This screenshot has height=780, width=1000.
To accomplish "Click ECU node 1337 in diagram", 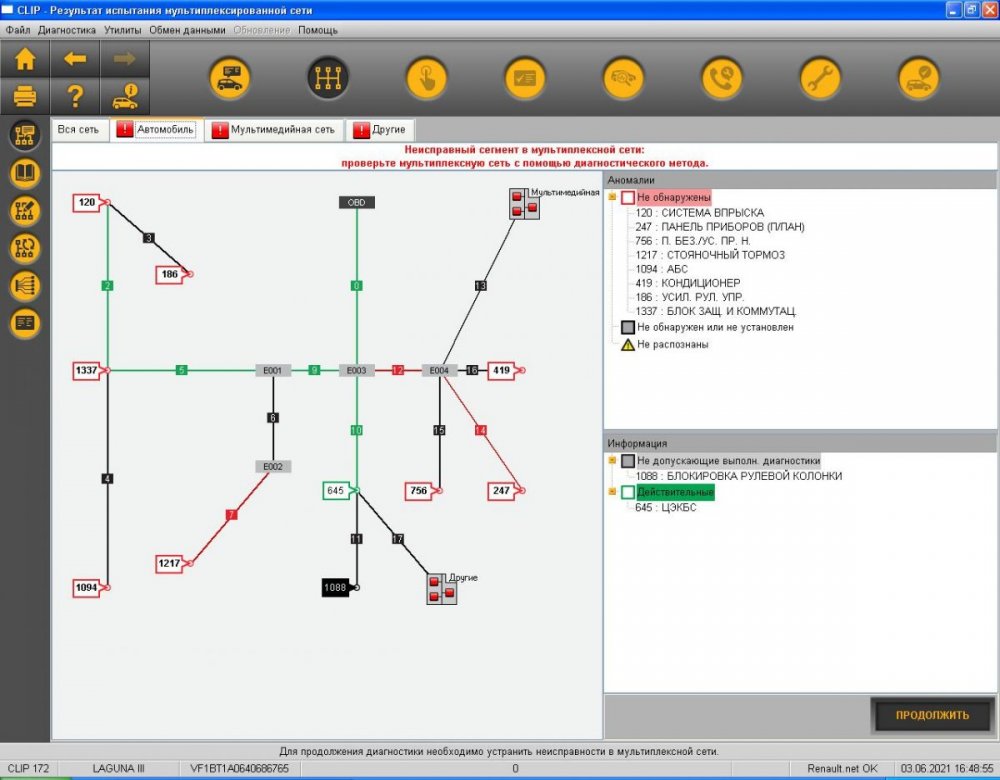I will pyautogui.click(x=87, y=370).
